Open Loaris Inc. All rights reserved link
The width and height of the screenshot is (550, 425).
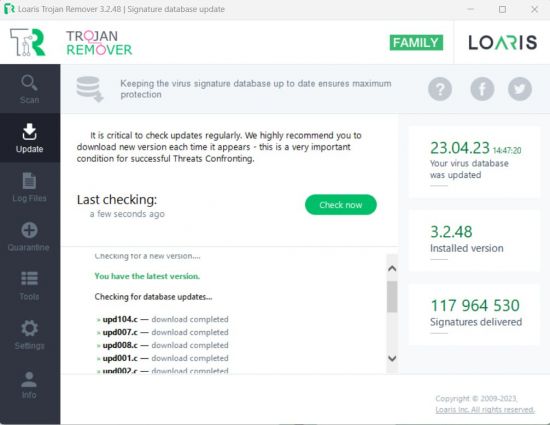coord(485,410)
